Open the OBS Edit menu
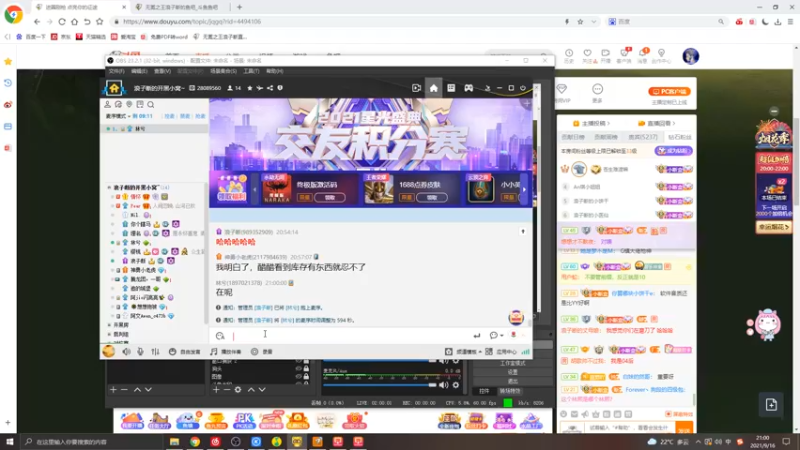The height and width of the screenshot is (450, 800). click(x=139, y=71)
